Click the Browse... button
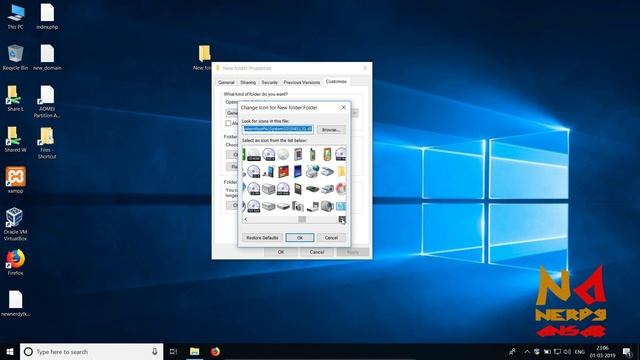Screen dimensions: 640x360 tap(331, 129)
